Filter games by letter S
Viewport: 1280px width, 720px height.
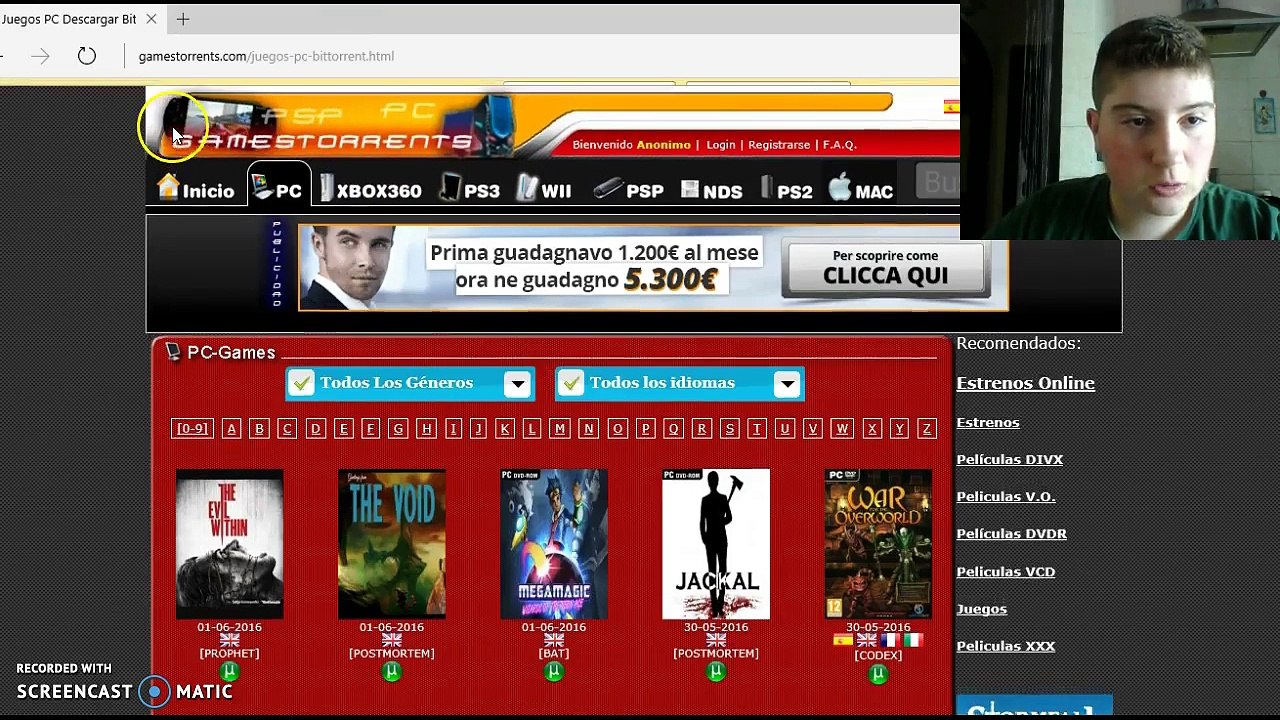[x=730, y=428]
